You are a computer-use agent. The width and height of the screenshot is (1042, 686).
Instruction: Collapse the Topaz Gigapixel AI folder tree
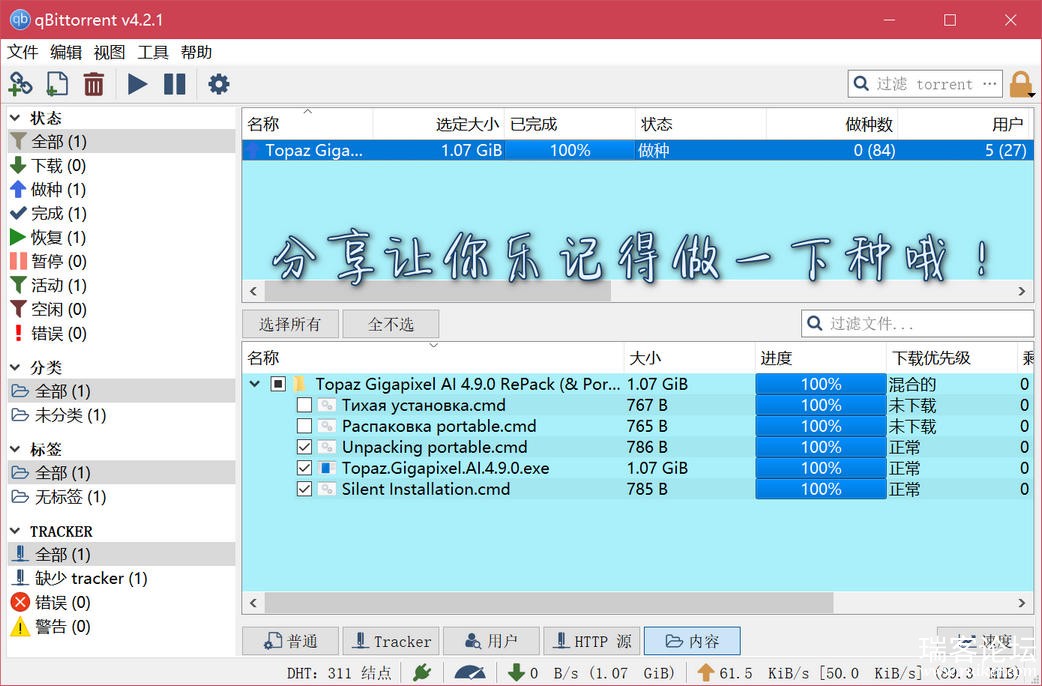click(x=254, y=384)
